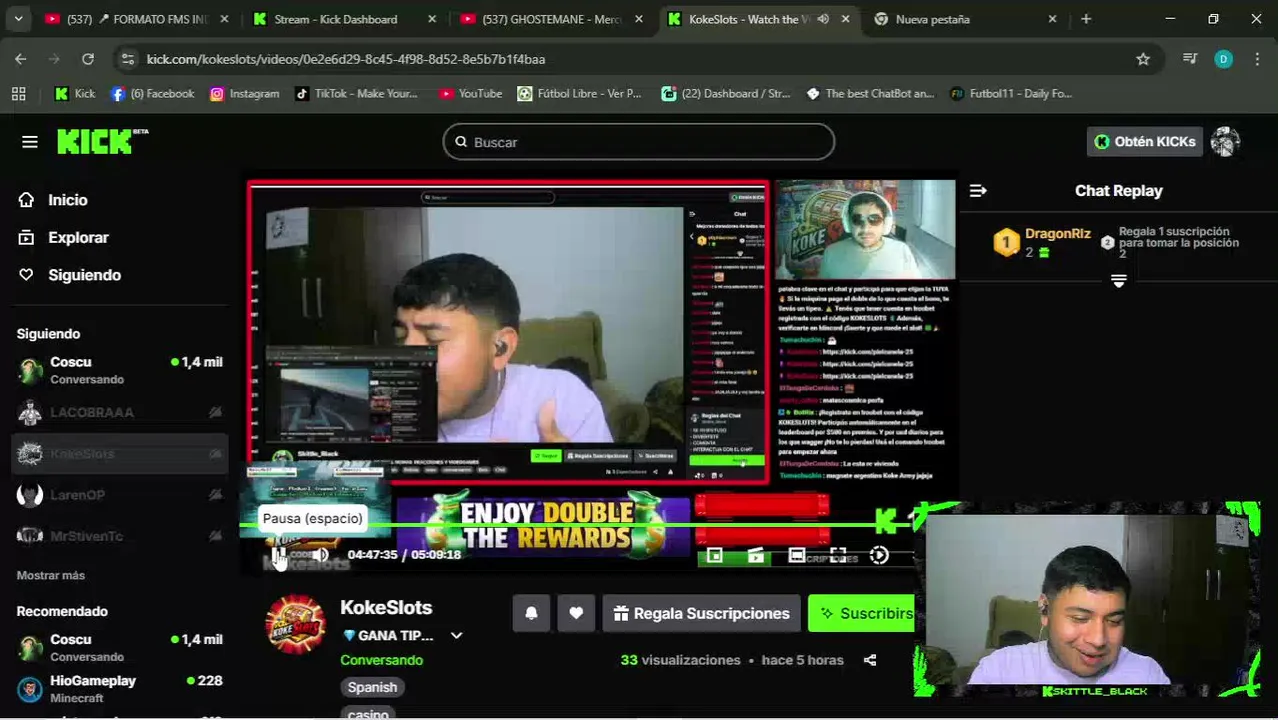Follow KokeSlots with the heart button
The width and height of the screenshot is (1278, 720).
(576, 613)
